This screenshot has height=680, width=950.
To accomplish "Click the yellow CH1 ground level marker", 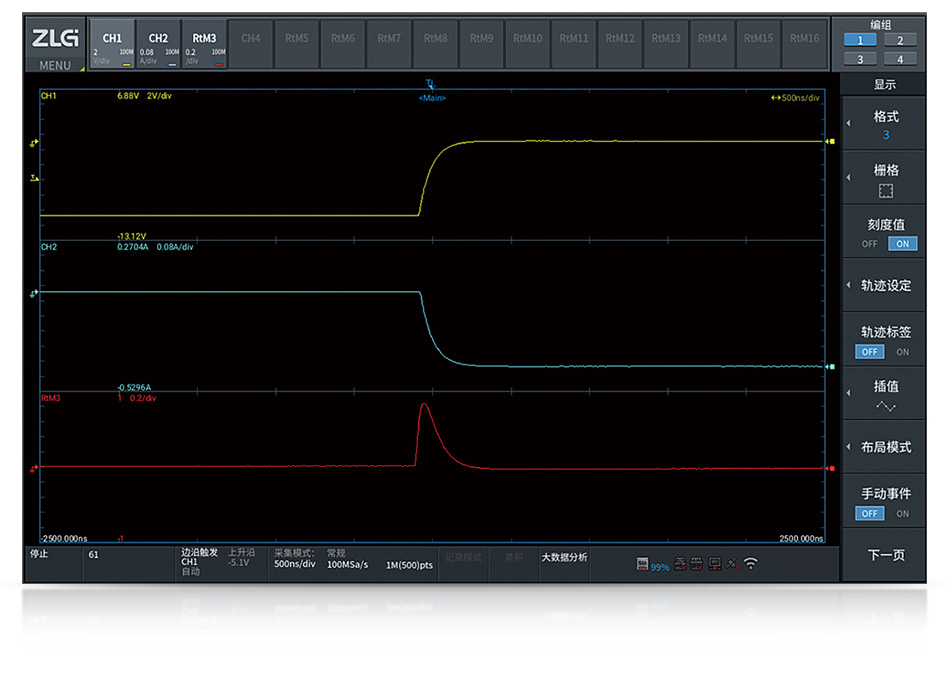I will pyautogui.click(x=34, y=142).
